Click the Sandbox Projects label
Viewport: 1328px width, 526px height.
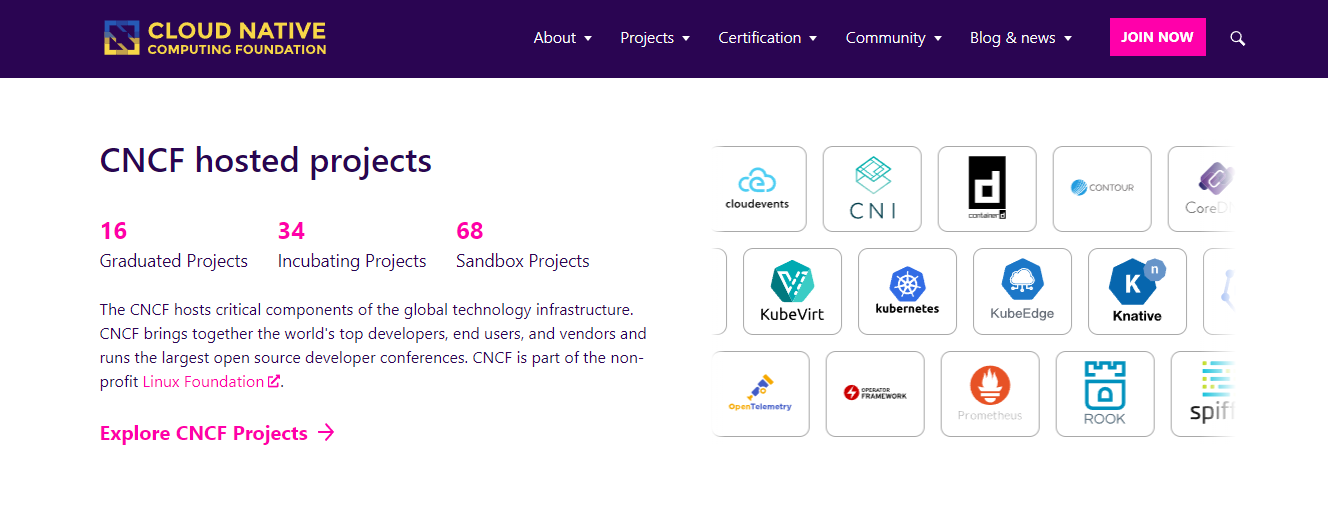click(x=523, y=261)
